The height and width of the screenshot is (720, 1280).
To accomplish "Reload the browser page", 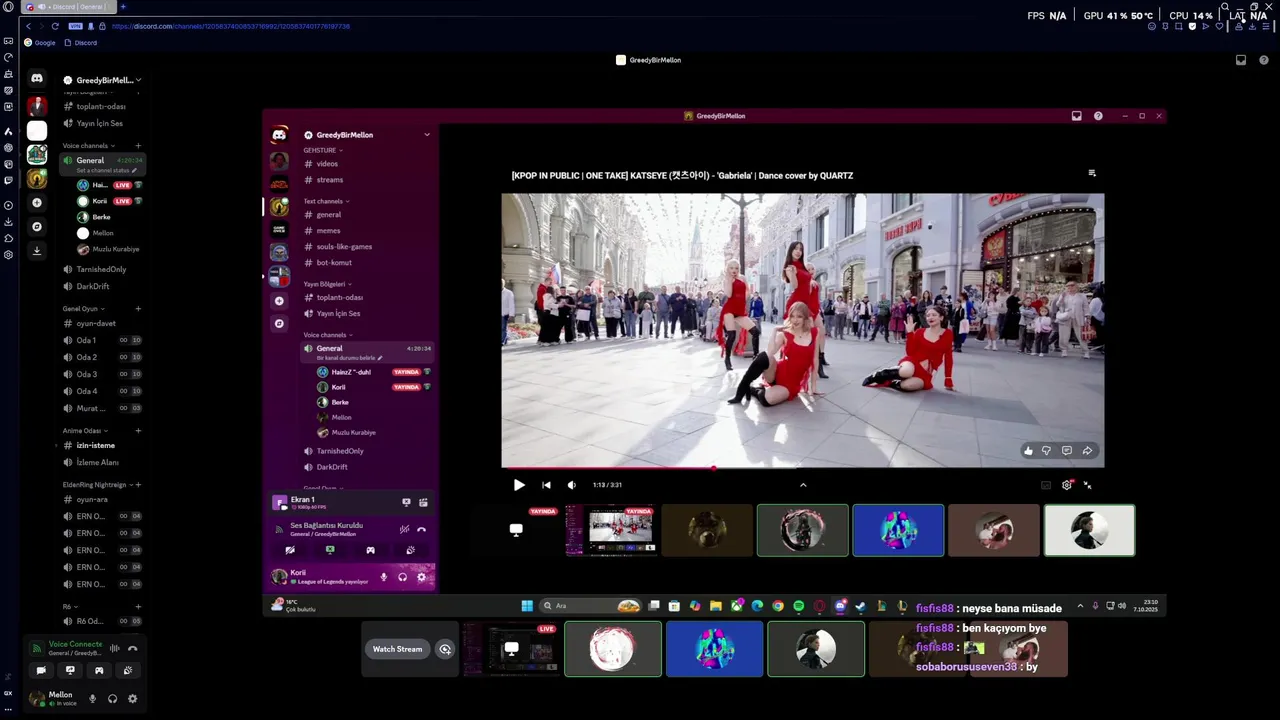I will (55, 26).
